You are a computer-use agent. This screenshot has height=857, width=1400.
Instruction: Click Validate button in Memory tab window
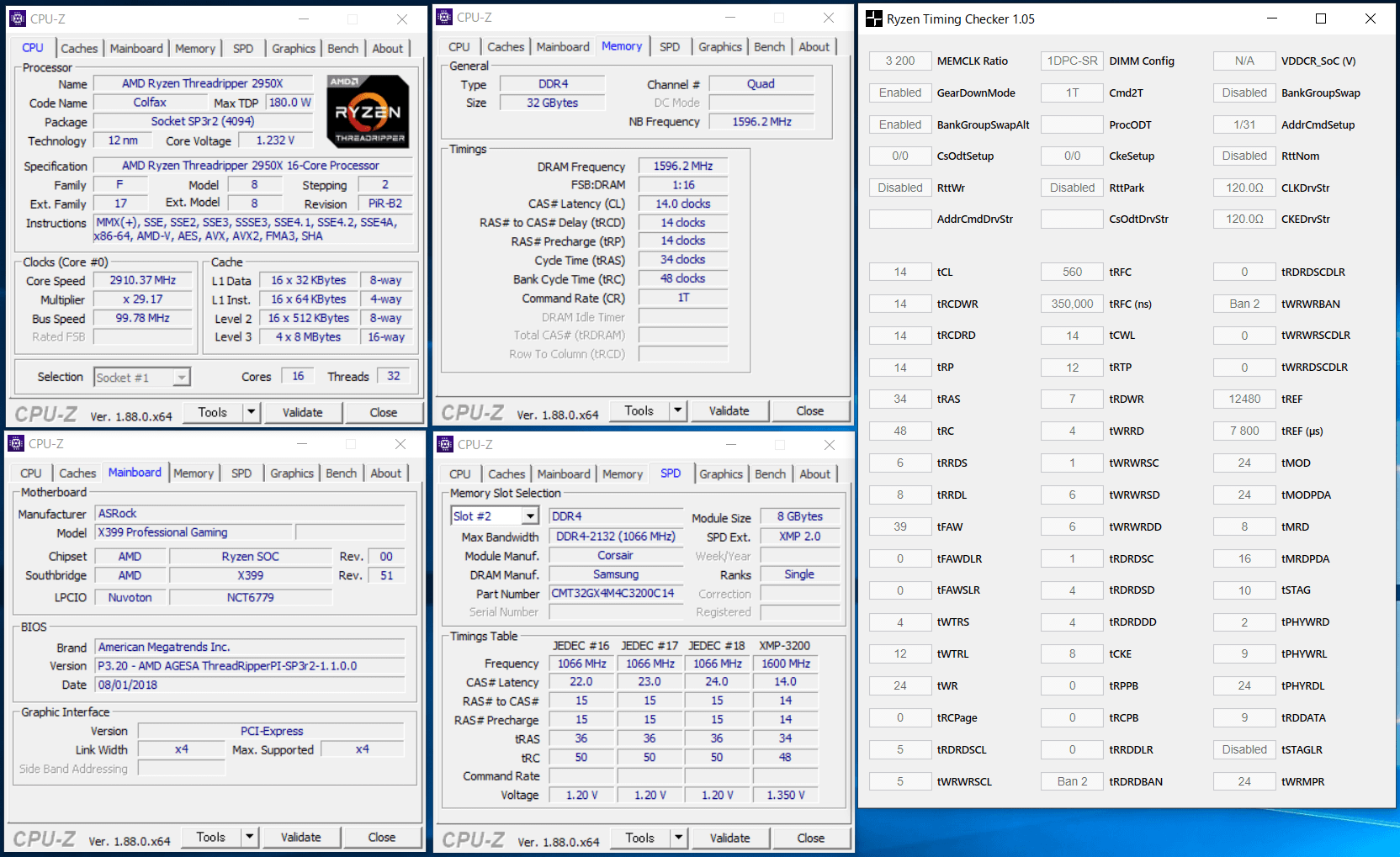tap(729, 410)
